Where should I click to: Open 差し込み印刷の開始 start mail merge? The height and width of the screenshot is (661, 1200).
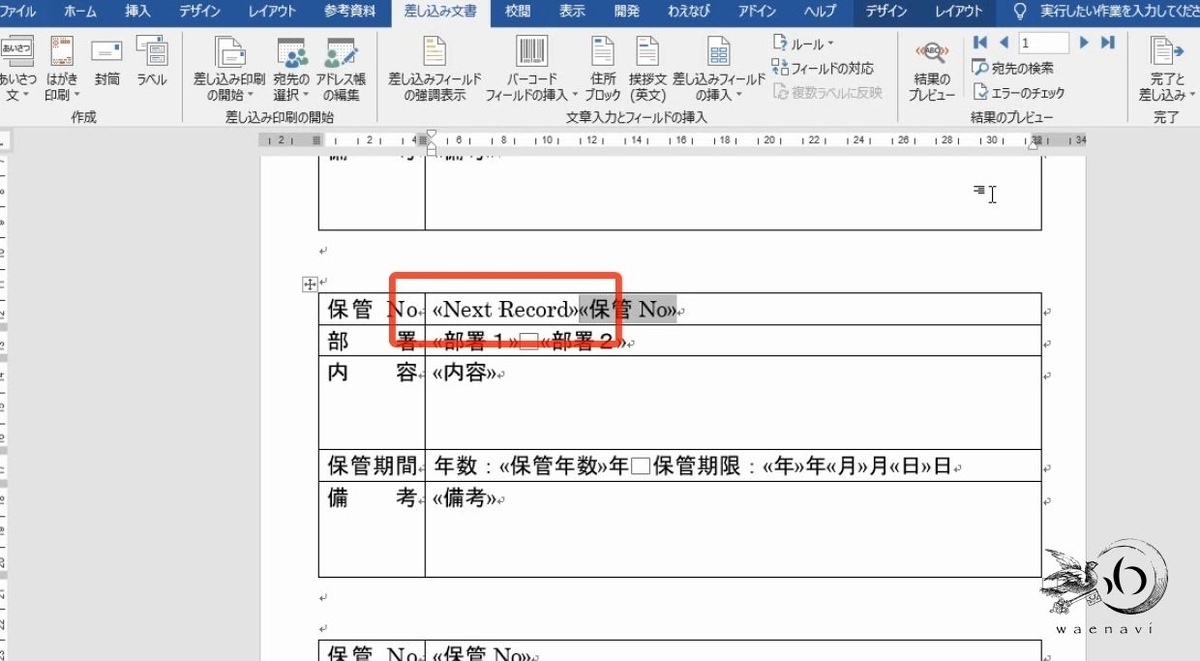(x=230, y=69)
